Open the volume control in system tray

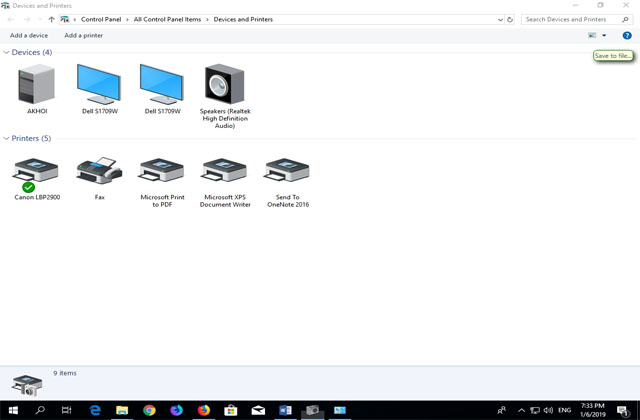[548, 410]
